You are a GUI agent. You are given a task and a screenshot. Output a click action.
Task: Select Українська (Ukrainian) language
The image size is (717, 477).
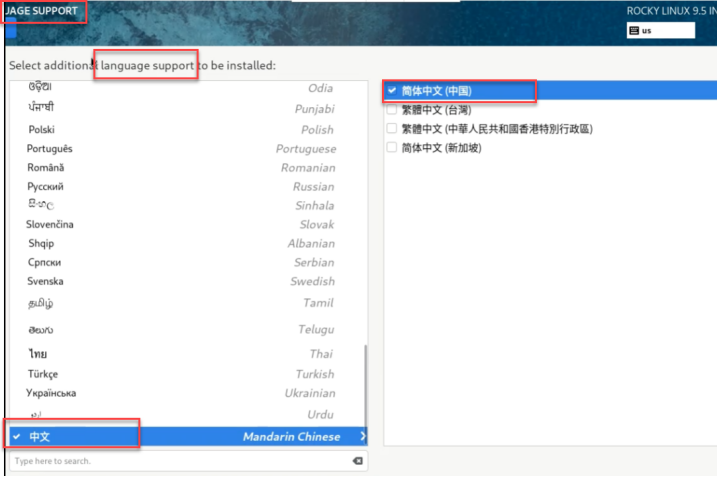pos(180,393)
